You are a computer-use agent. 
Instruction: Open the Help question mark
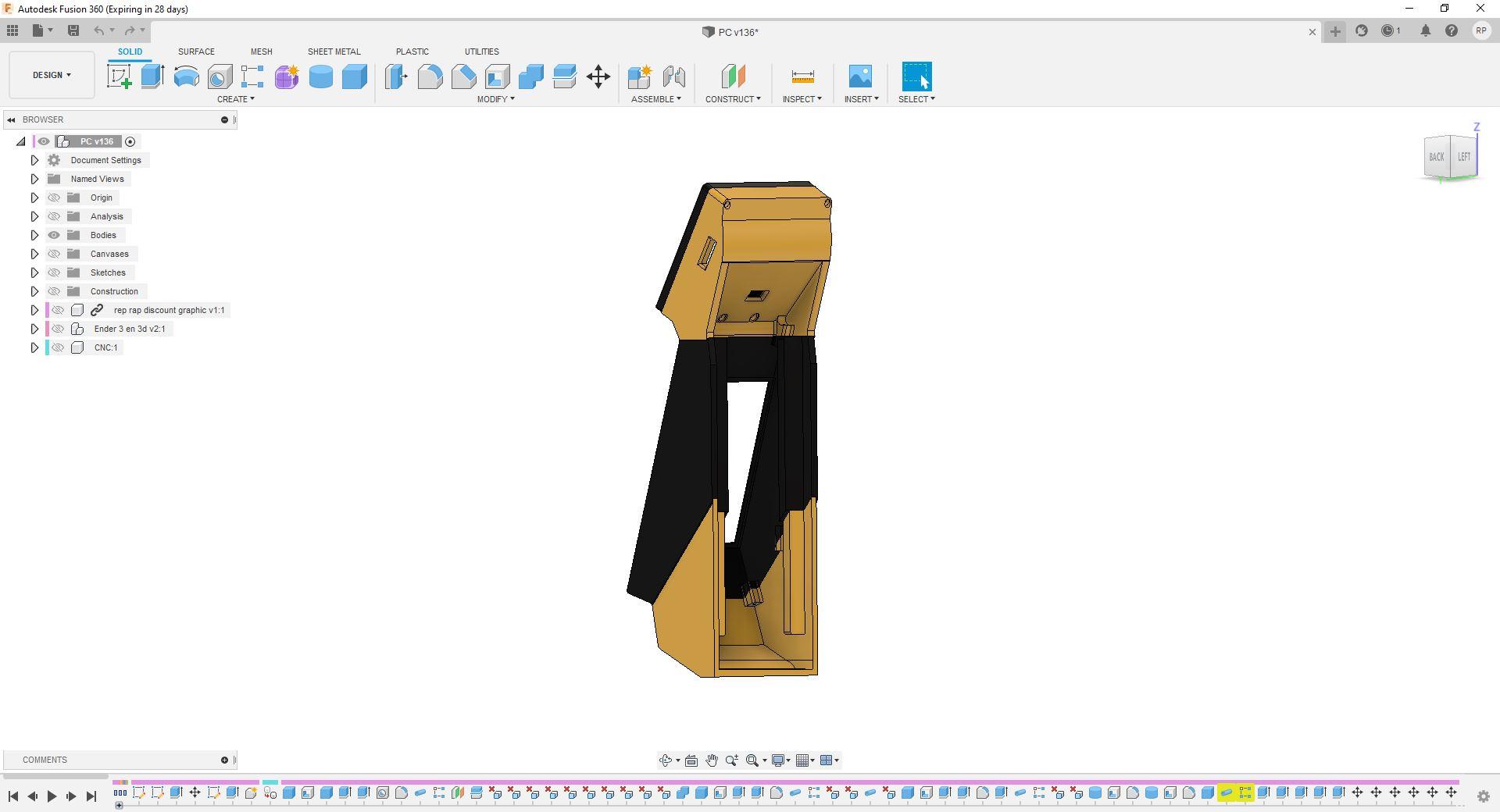(x=1452, y=30)
